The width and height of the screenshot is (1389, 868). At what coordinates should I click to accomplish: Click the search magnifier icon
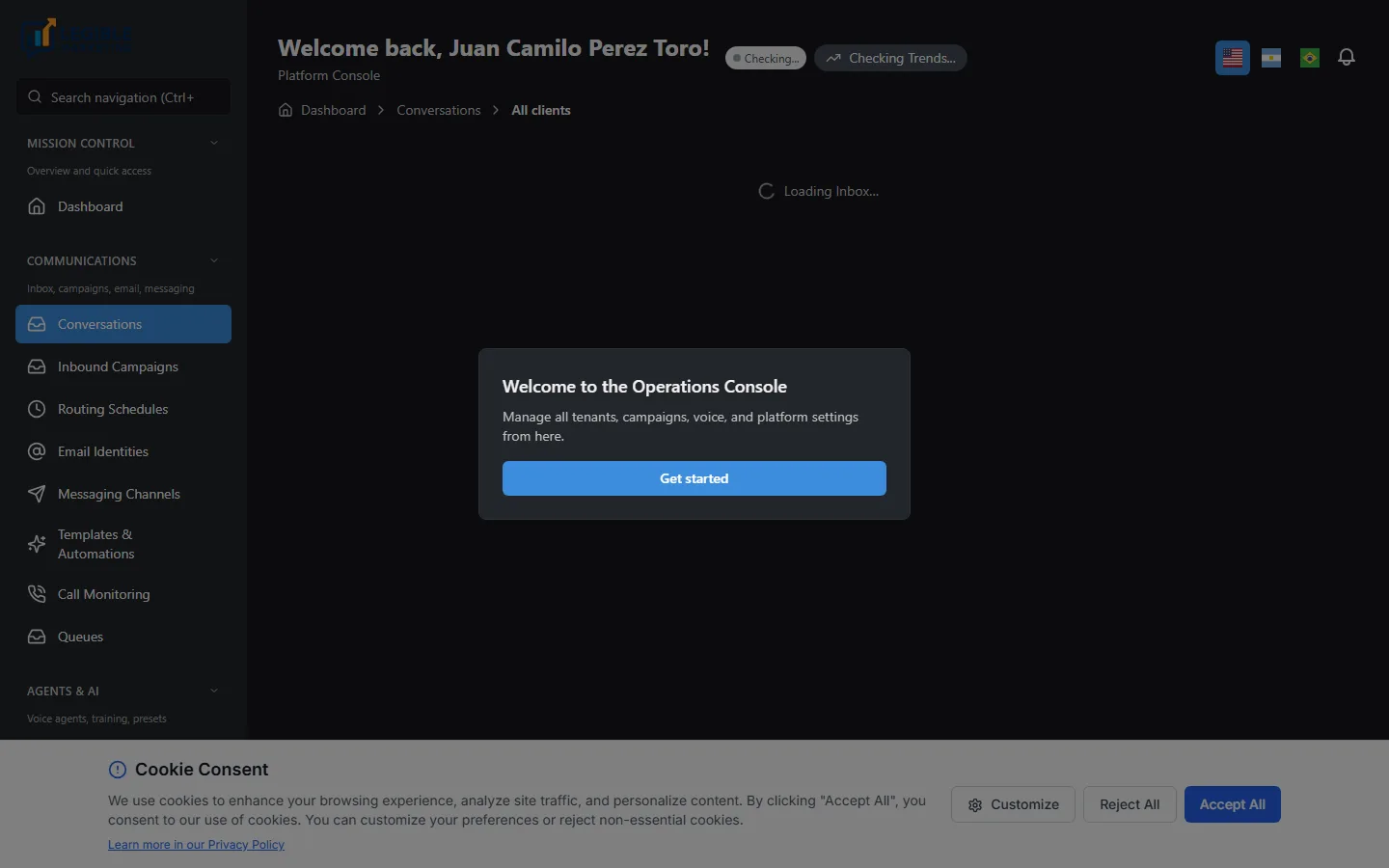[35, 96]
